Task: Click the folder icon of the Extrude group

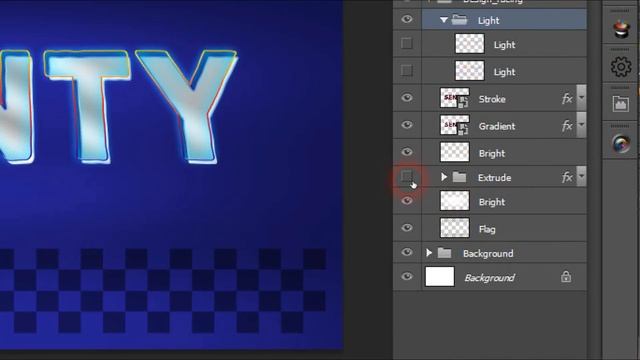Action: [459, 177]
